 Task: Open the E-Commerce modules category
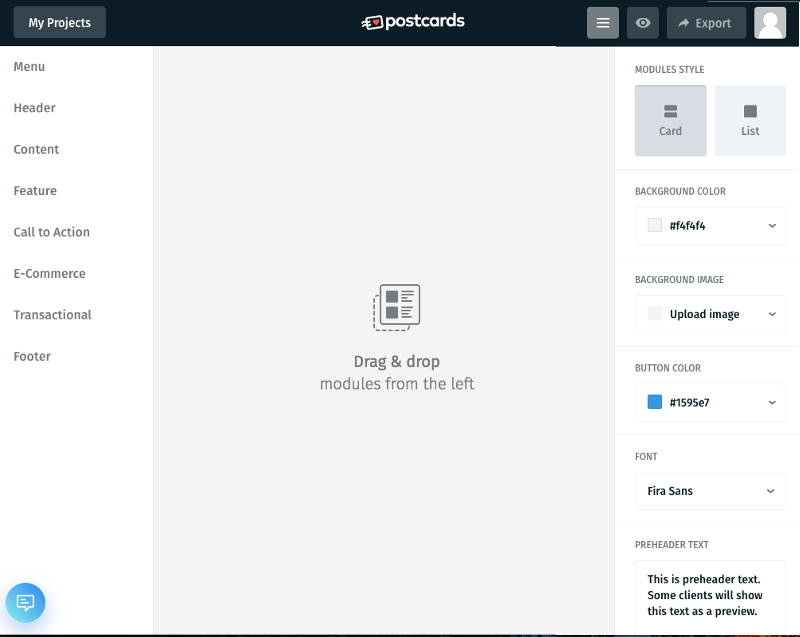click(49, 273)
